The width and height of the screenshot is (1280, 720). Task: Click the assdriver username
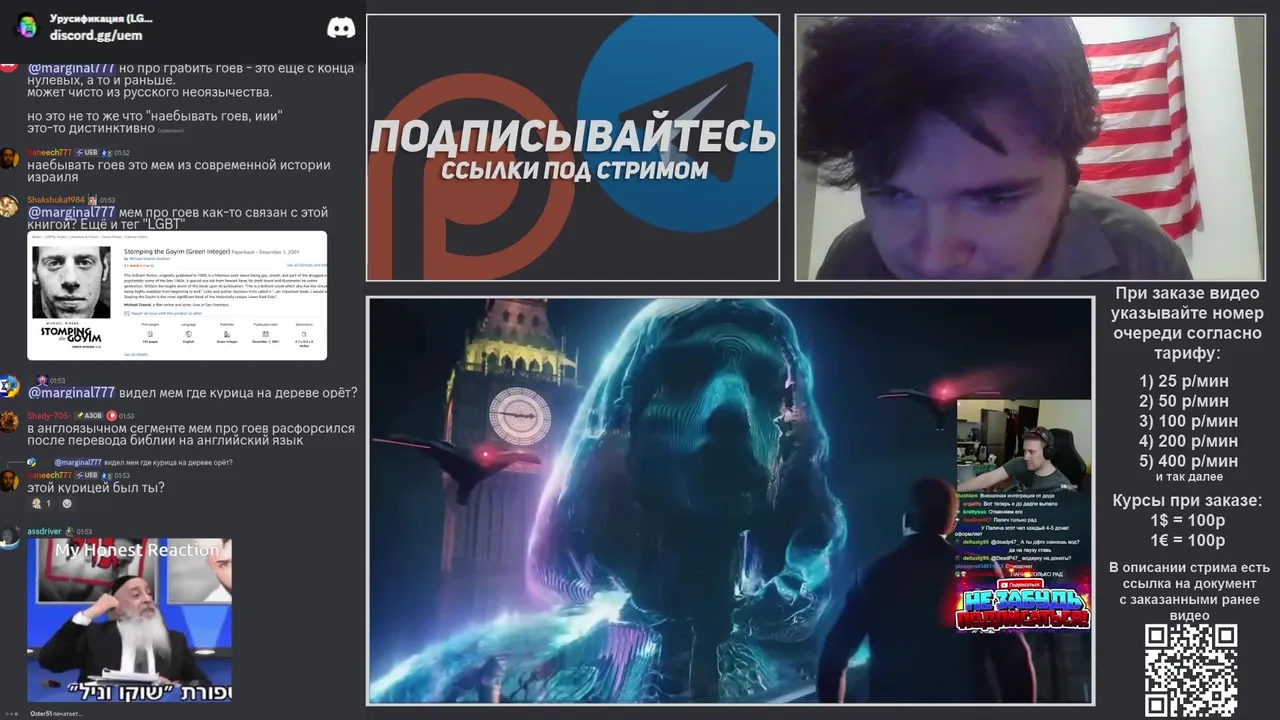[45, 532]
